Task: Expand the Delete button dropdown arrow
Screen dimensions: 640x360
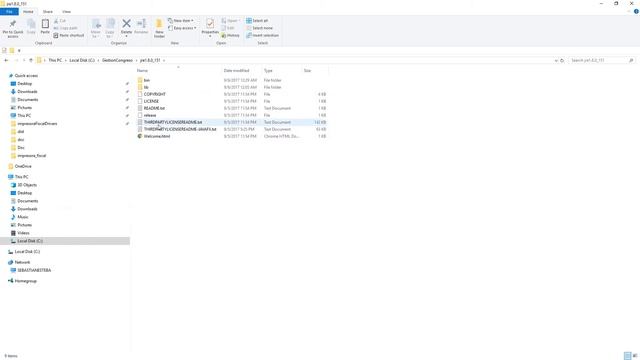Action: pos(127,37)
